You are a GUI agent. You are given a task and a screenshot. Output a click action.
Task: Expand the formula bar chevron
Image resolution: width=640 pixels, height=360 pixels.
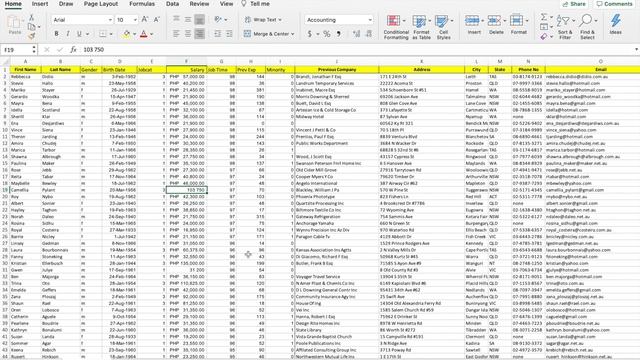pyautogui.click(x=636, y=49)
